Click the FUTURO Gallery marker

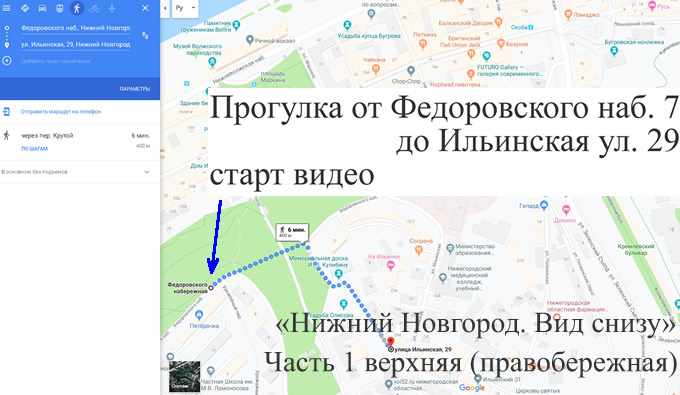tap(487, 55)
